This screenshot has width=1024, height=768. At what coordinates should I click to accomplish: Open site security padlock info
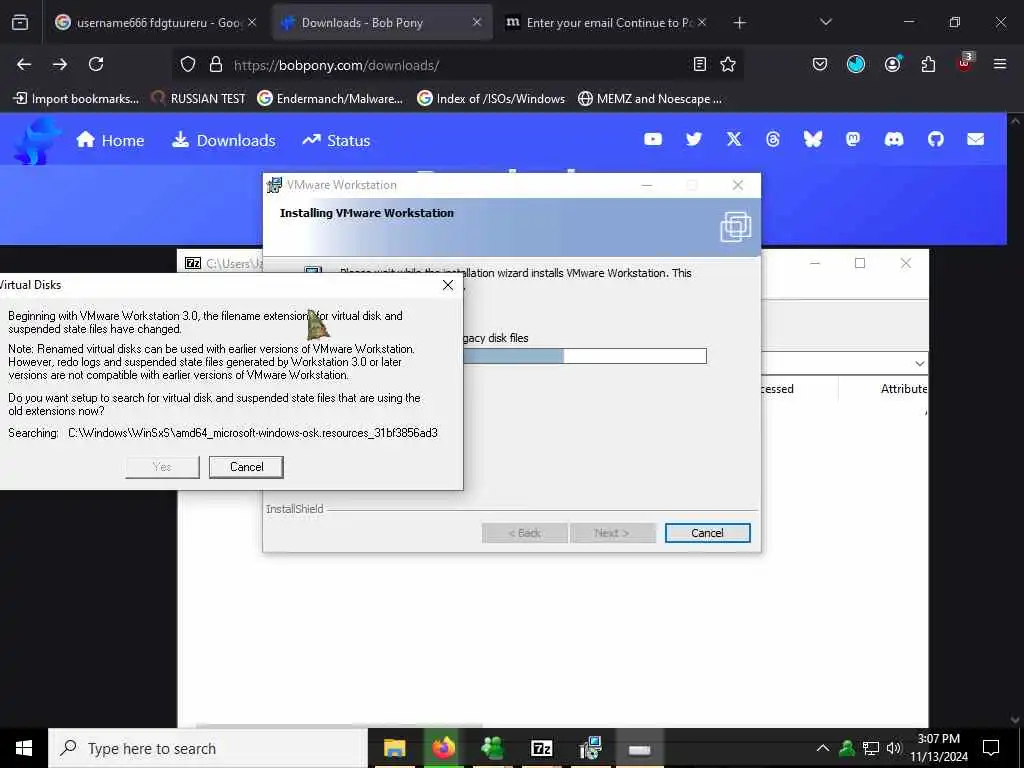click(x=216, y=64)
